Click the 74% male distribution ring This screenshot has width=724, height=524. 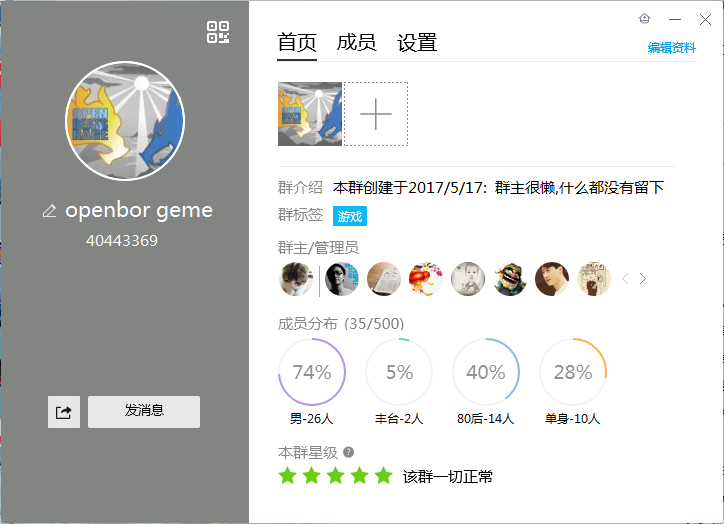tap(312, 372)
